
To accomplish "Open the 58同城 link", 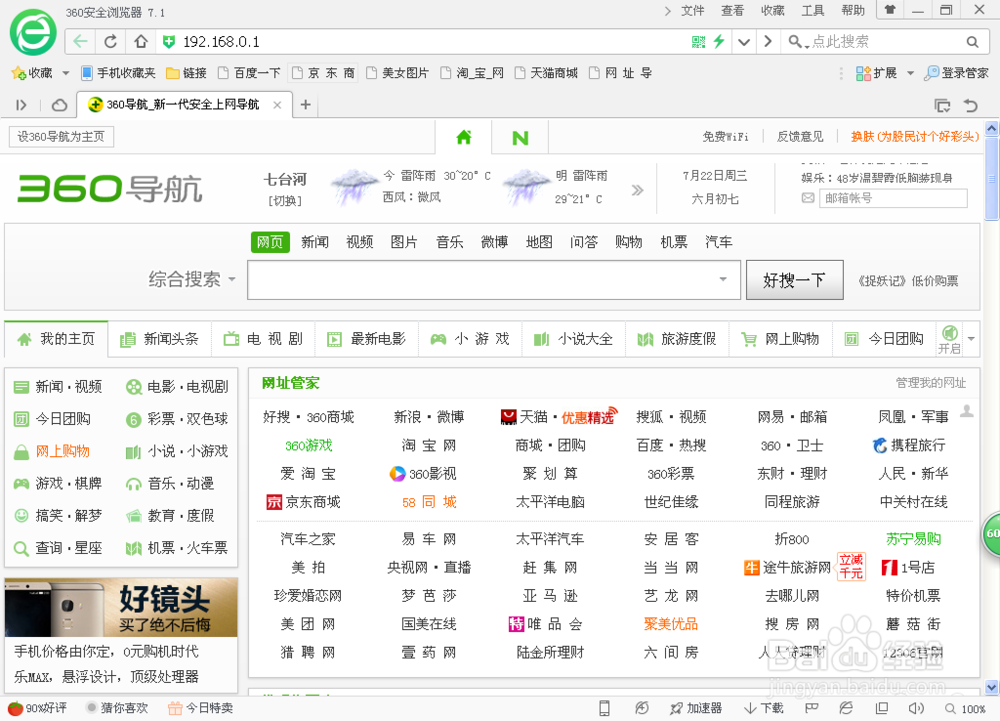I will (x=429, y=502).
